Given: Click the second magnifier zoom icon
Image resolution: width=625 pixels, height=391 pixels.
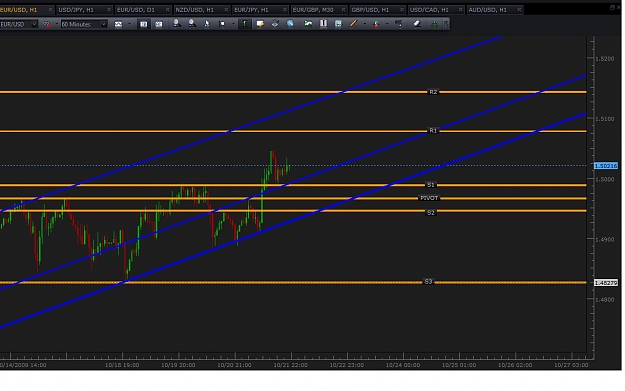Looking at the screenshot, I should (x=192, y=24).
